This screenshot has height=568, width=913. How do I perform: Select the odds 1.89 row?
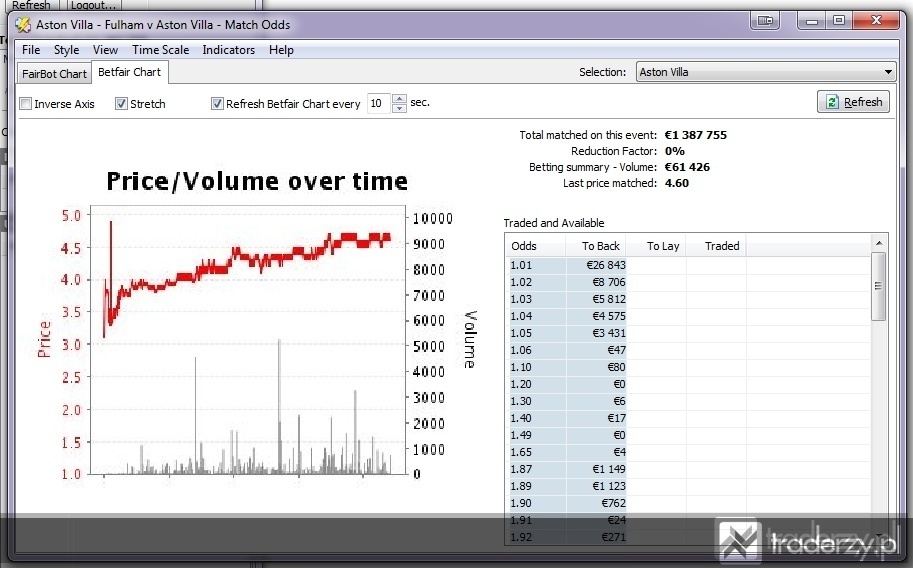pos(688,486)
